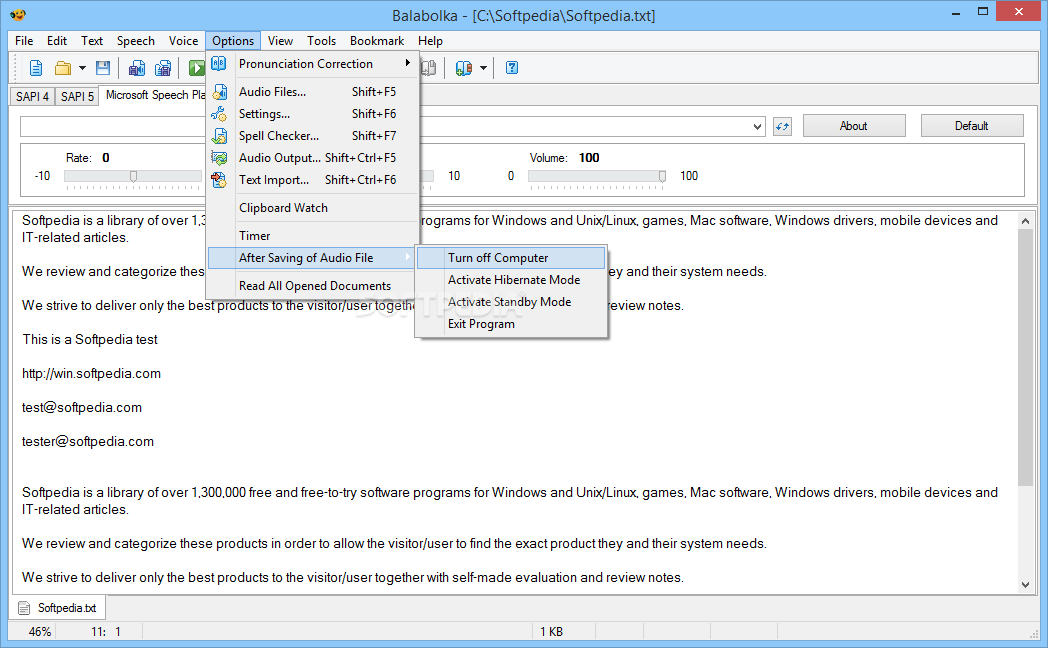The width and height of the screenshot is (1048, 648).
Task: Click the 'This is a Softpedia test' line
Action: 90,339
